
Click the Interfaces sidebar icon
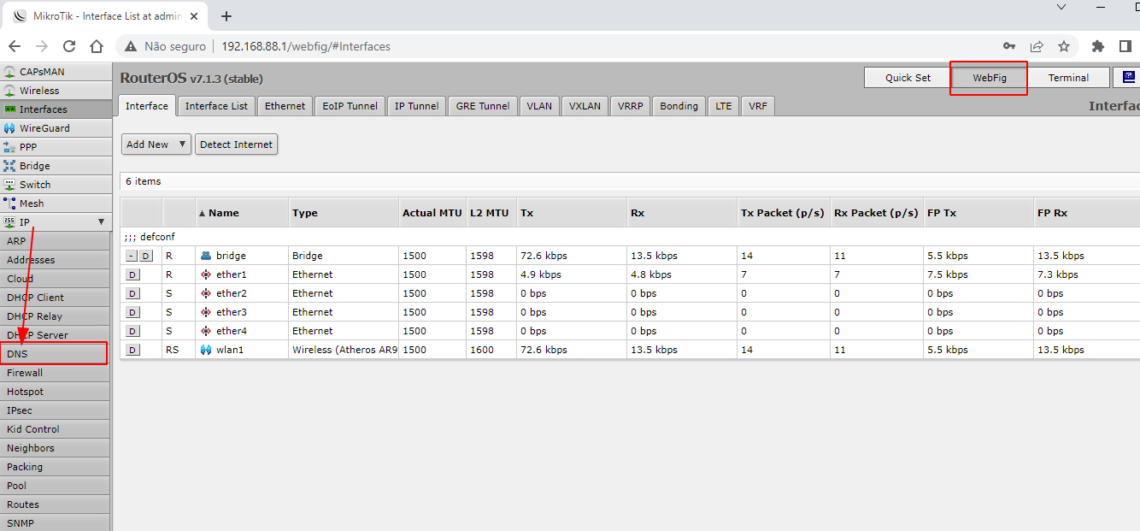point(9,109)
